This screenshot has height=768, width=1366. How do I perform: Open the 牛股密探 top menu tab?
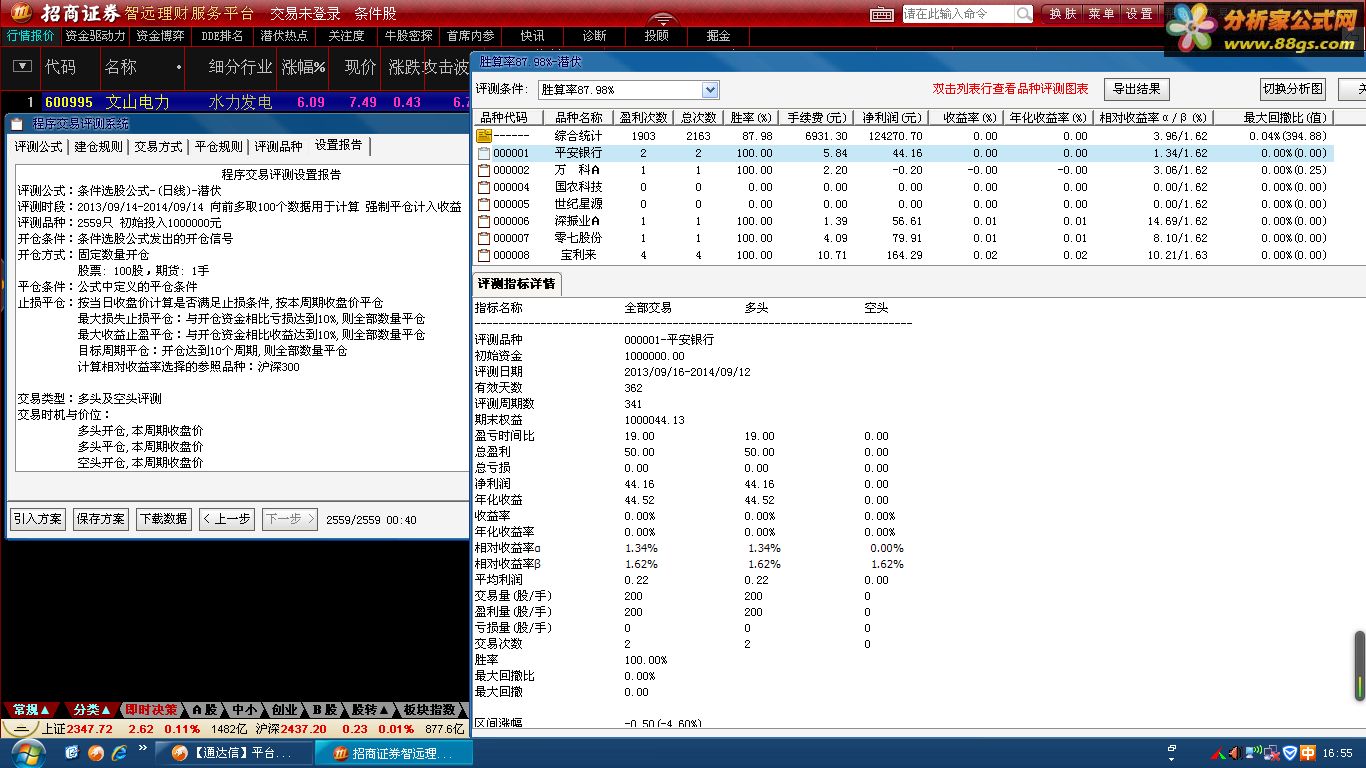409,36
